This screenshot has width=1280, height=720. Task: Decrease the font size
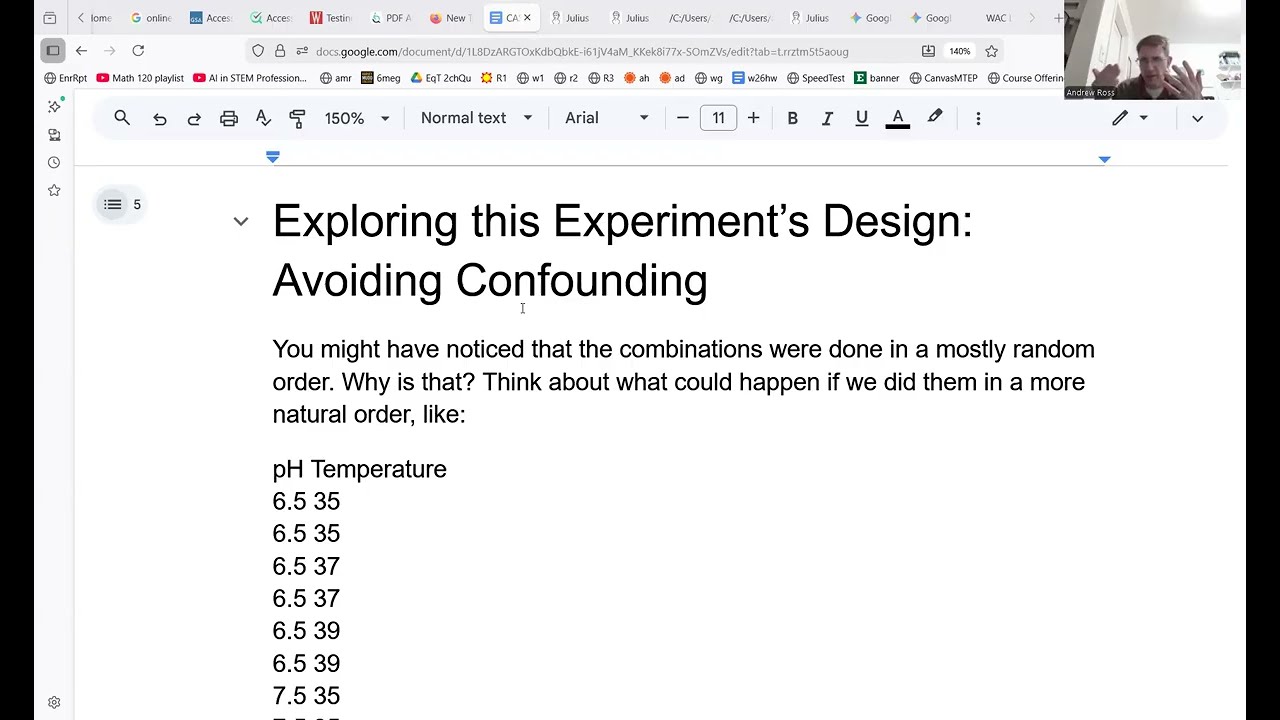[x=683, y=118]
